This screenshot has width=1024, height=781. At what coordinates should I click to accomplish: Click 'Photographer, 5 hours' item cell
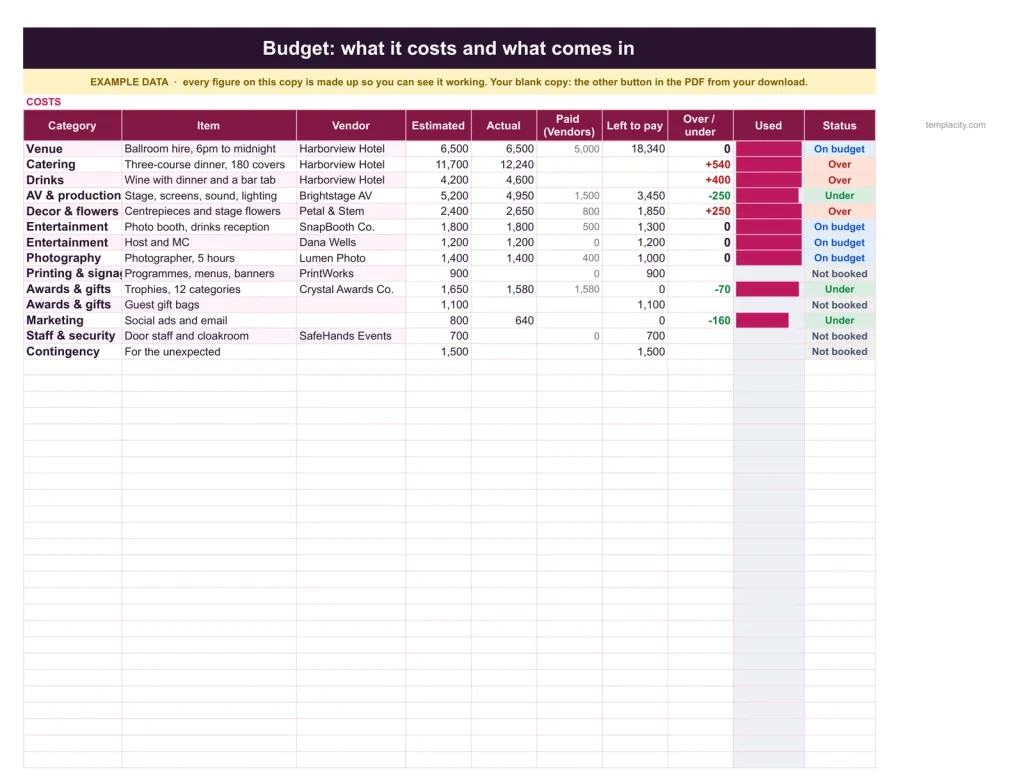click(x=209, y=258)
